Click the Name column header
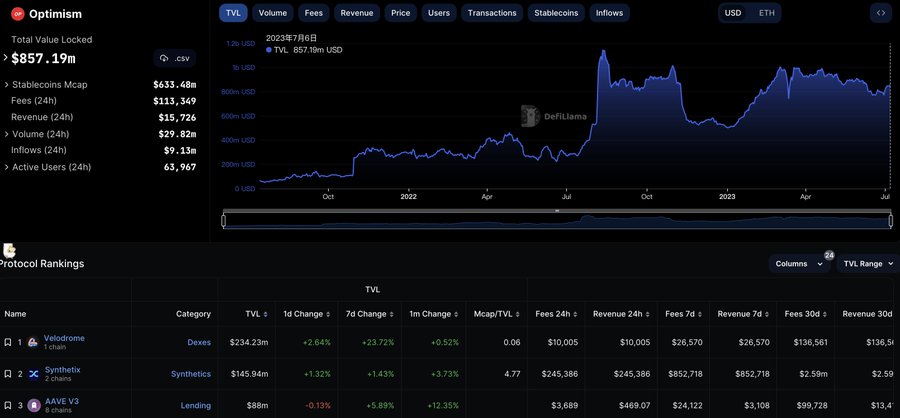 tap(15, 314)
